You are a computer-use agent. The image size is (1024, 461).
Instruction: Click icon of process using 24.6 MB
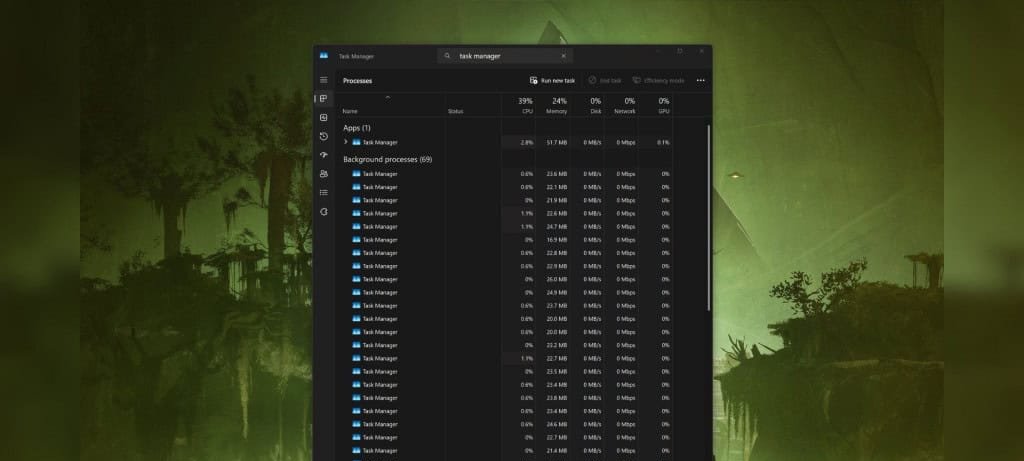356,424
